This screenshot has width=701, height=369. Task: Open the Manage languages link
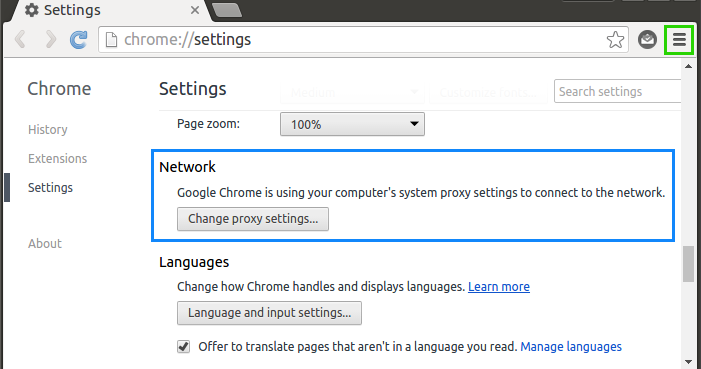tap(571, 347)
